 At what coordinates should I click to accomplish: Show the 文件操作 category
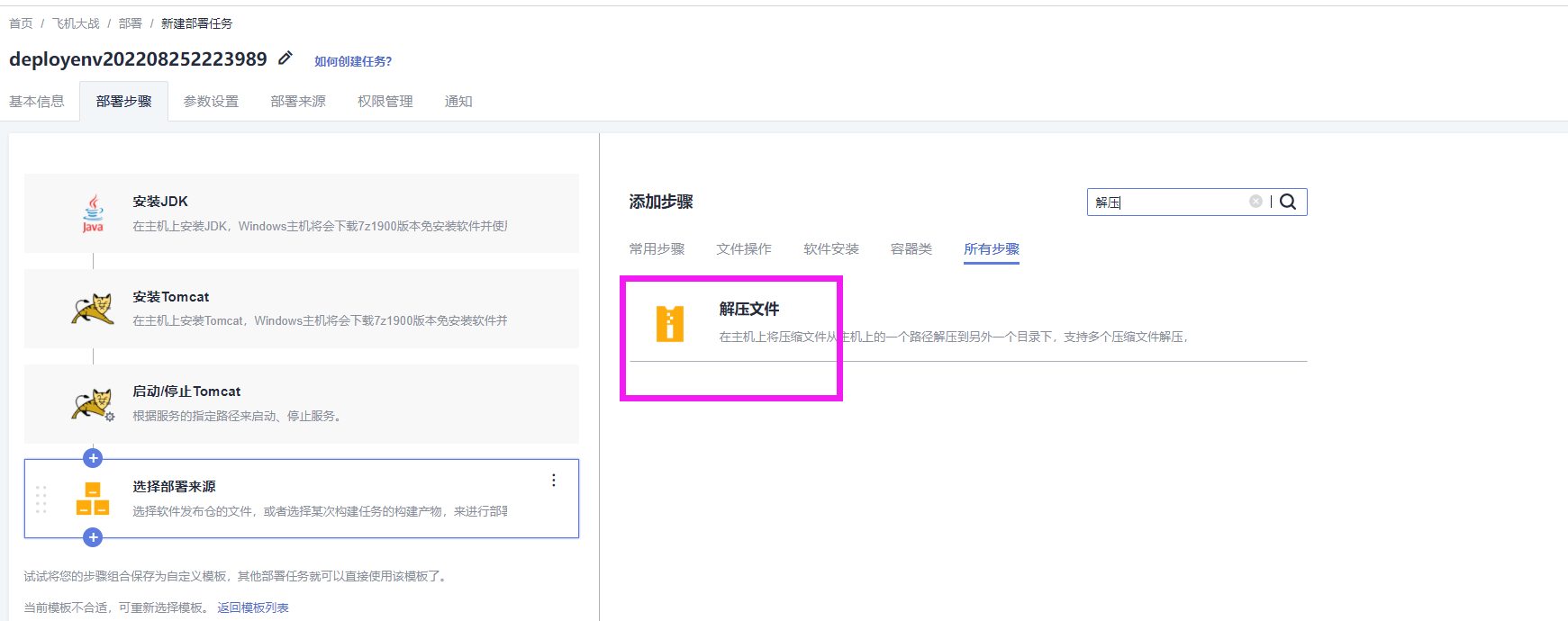click(744, 249)
